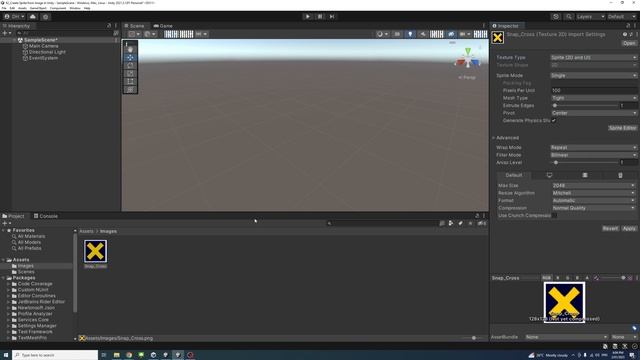Open the Sprite Editor
This screenshot has width=640, height=360.
(x=622, y=128)
